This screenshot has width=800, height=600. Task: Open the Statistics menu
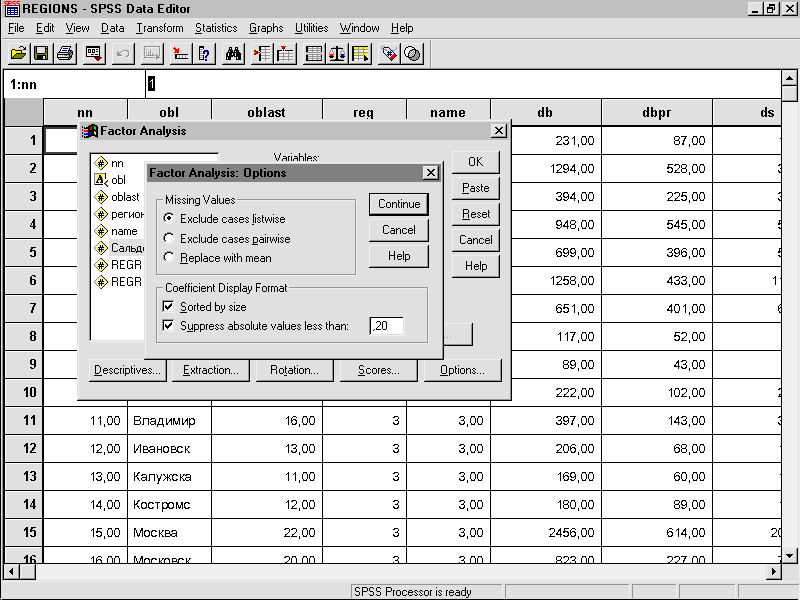pos(216,28)
